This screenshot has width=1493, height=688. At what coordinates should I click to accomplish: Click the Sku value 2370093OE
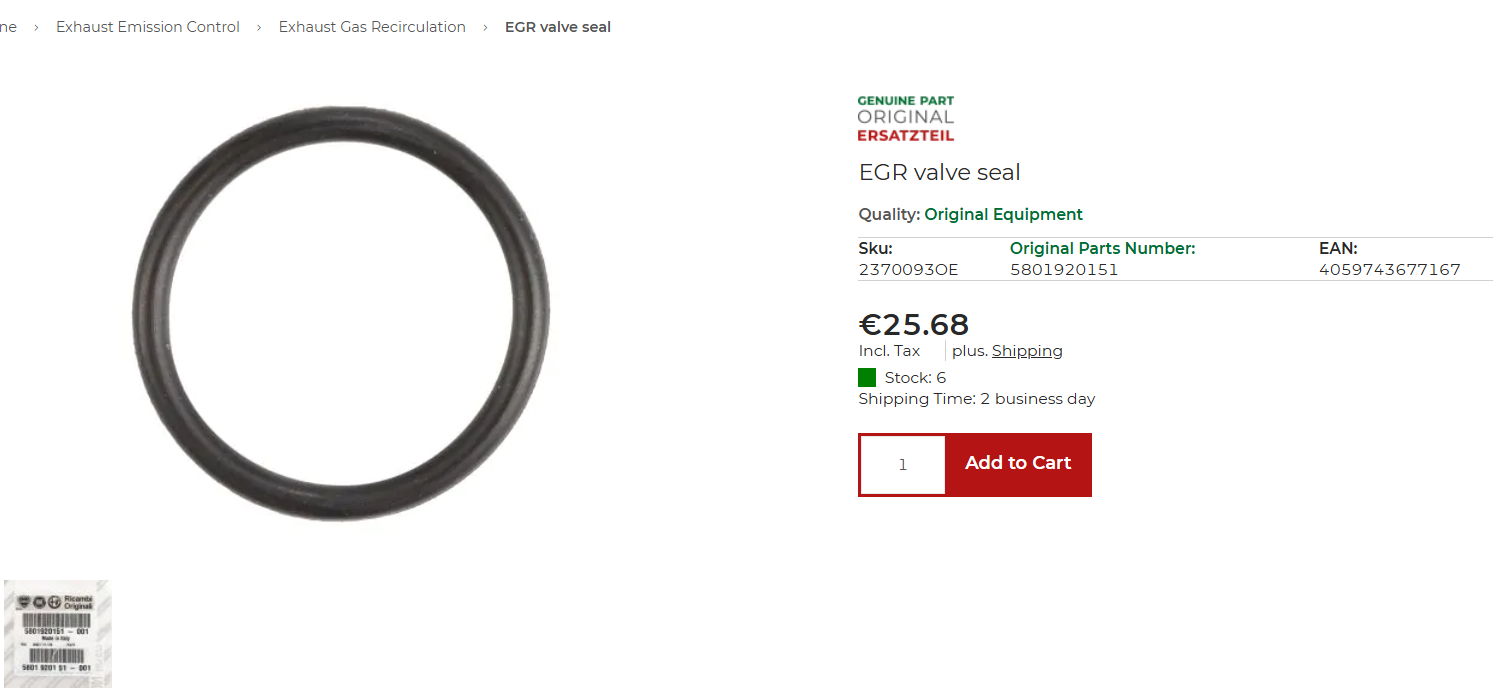pos(908,270)
